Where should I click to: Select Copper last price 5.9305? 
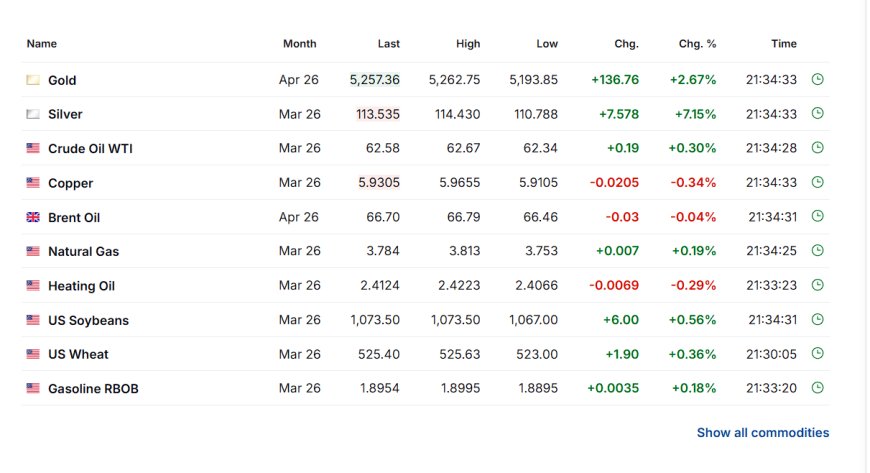point(379,183)
